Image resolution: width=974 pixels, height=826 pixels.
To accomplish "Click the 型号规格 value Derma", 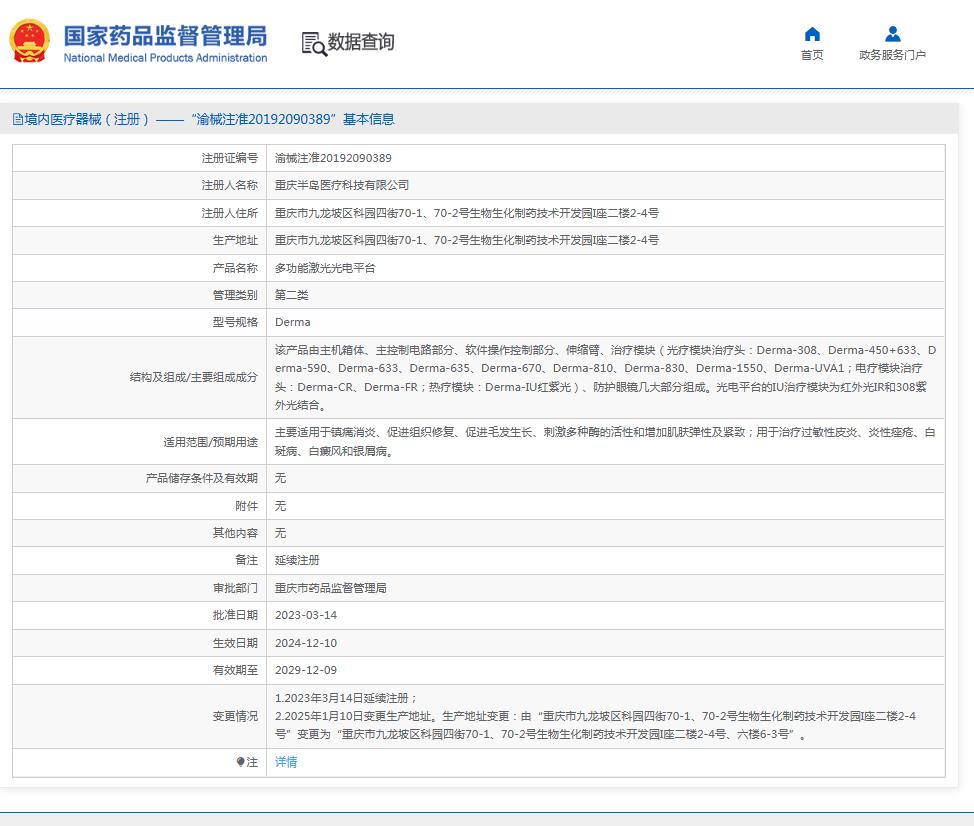I will [292, 322].
